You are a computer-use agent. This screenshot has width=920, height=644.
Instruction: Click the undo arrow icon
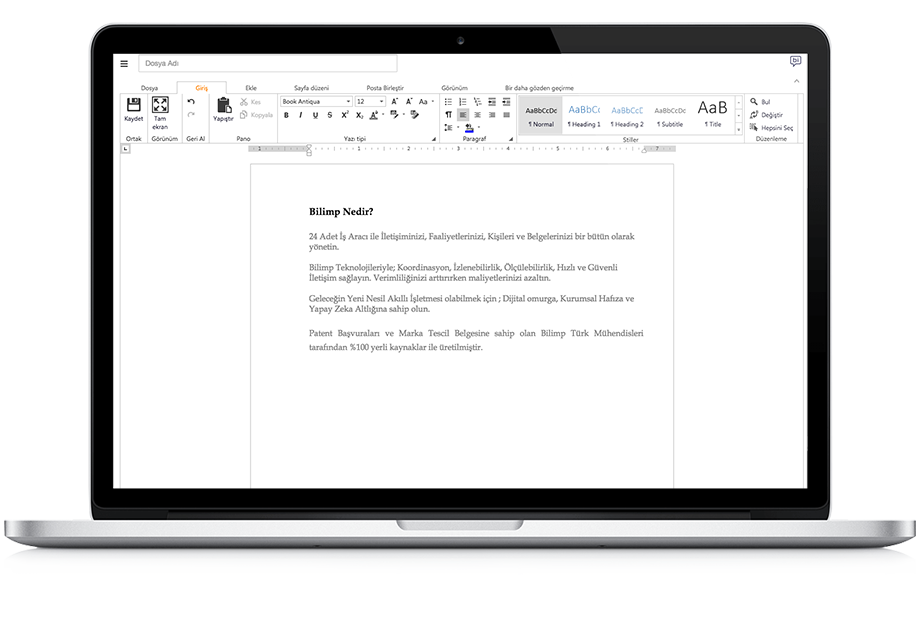[x=191, y=102]
